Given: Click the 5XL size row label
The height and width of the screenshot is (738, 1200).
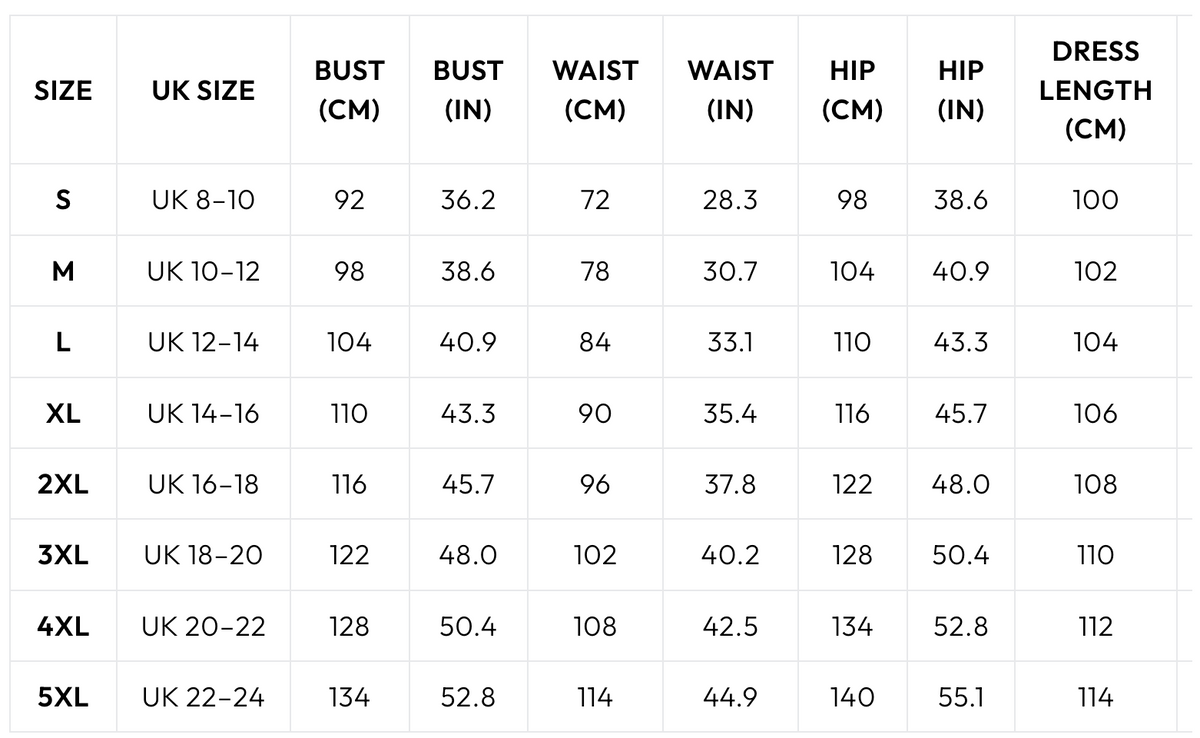Looking at the screenshot, I should coord(63,697).
